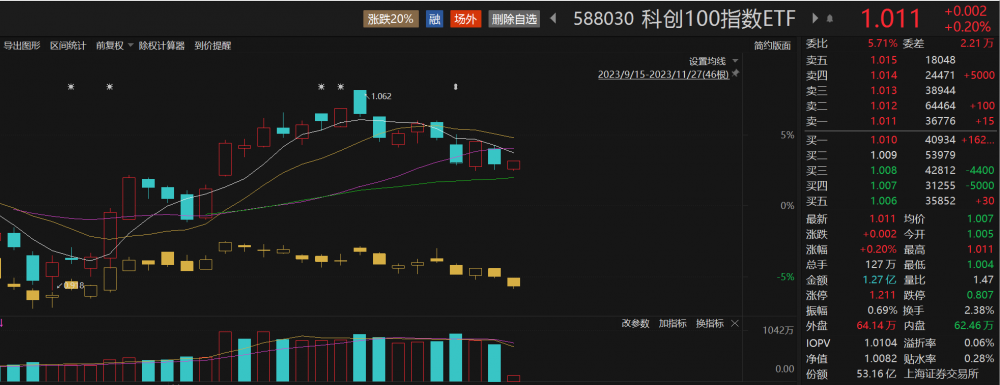Click the 买一 volume 40934
The height and width of the screenshot is (385, 1000).
point(940,140)
